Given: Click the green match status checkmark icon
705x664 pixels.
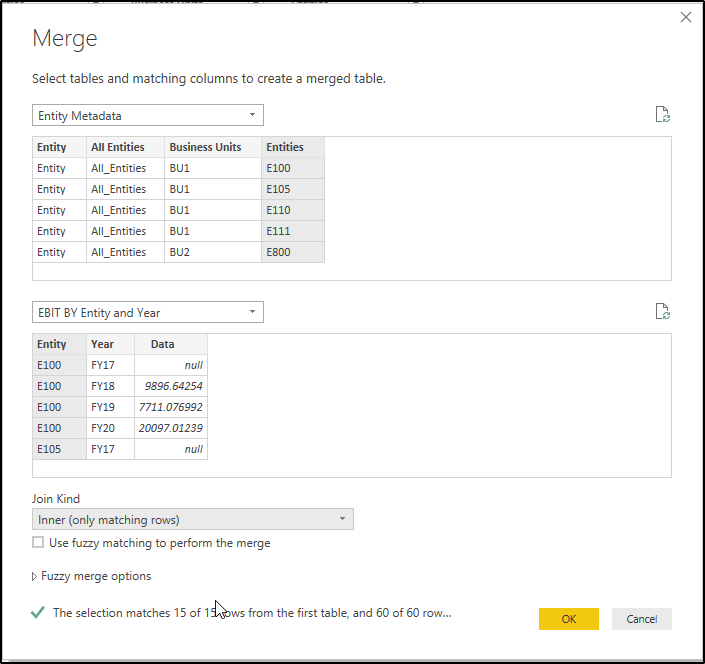Looking at the screenshot, I should [38, 612].
